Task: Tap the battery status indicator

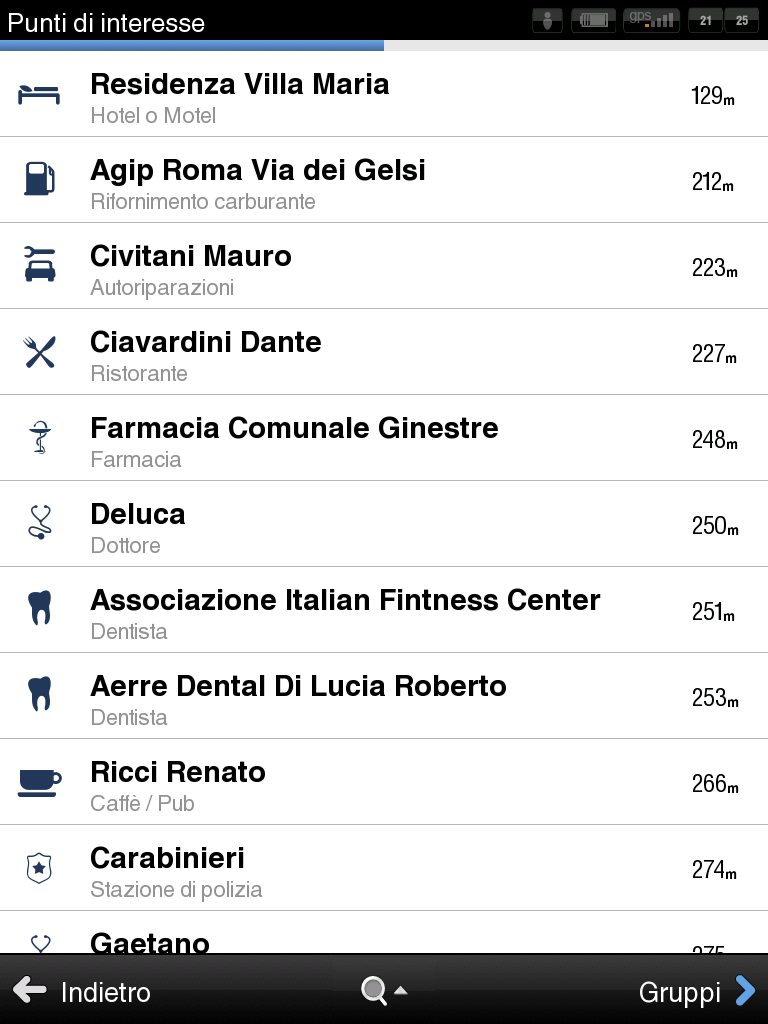Action: tap(594, 20)
